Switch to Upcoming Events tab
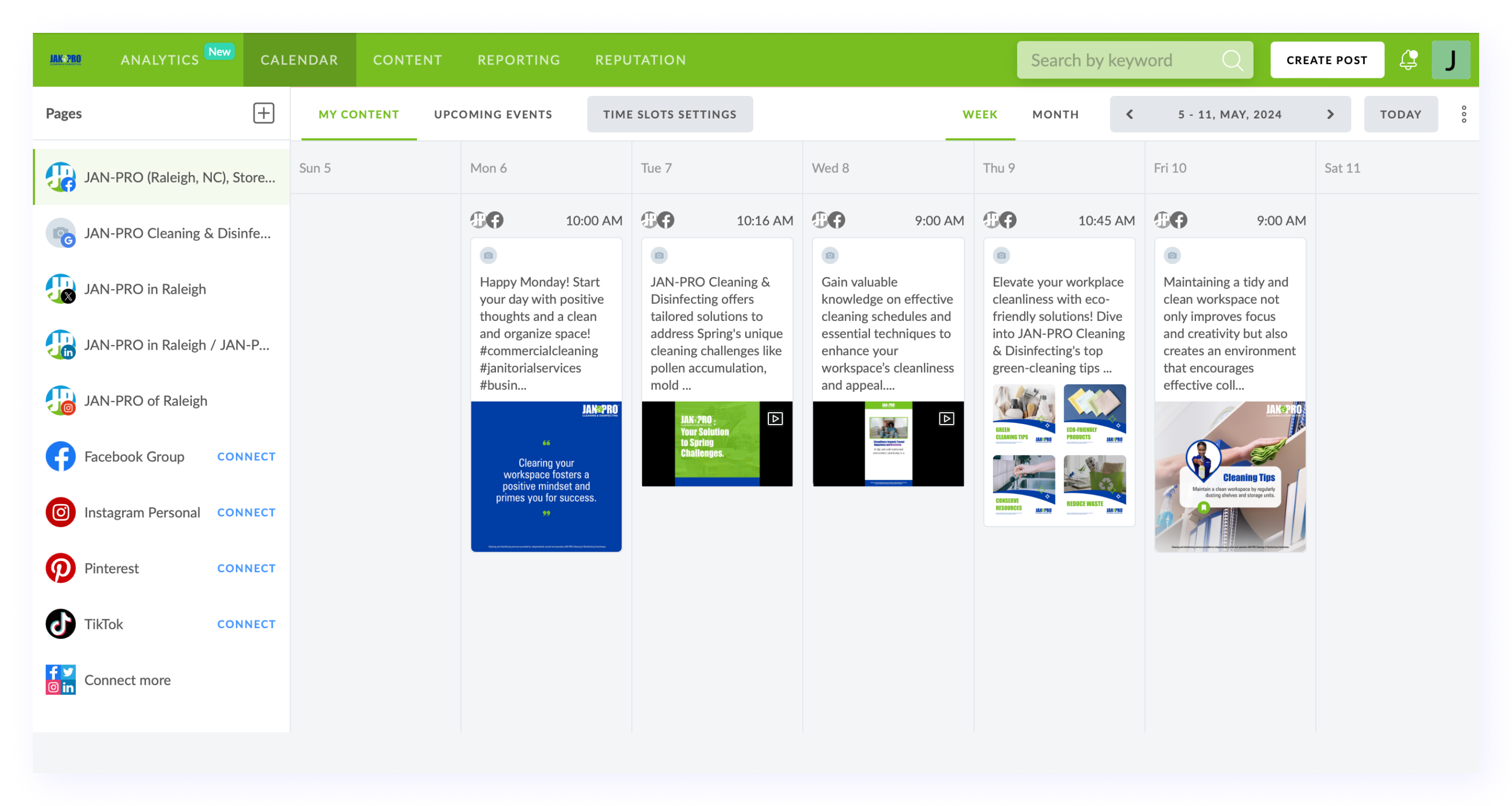Screen dimensions: 1512x806 [x=493, y=114]
